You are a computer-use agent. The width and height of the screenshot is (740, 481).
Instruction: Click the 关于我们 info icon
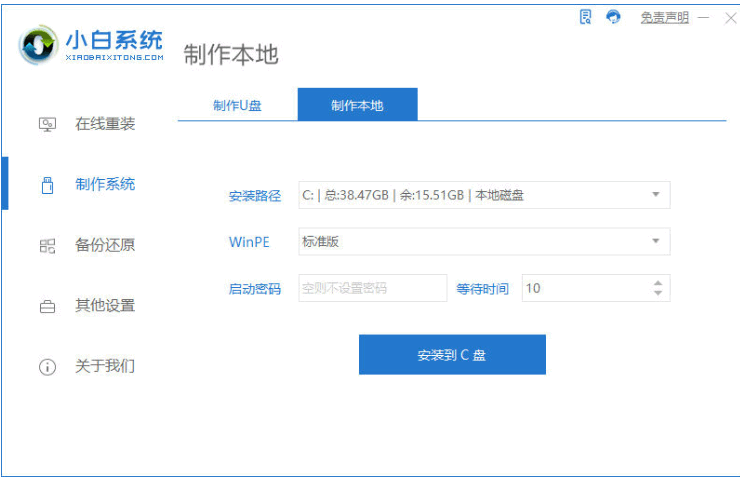coord(47,367)
